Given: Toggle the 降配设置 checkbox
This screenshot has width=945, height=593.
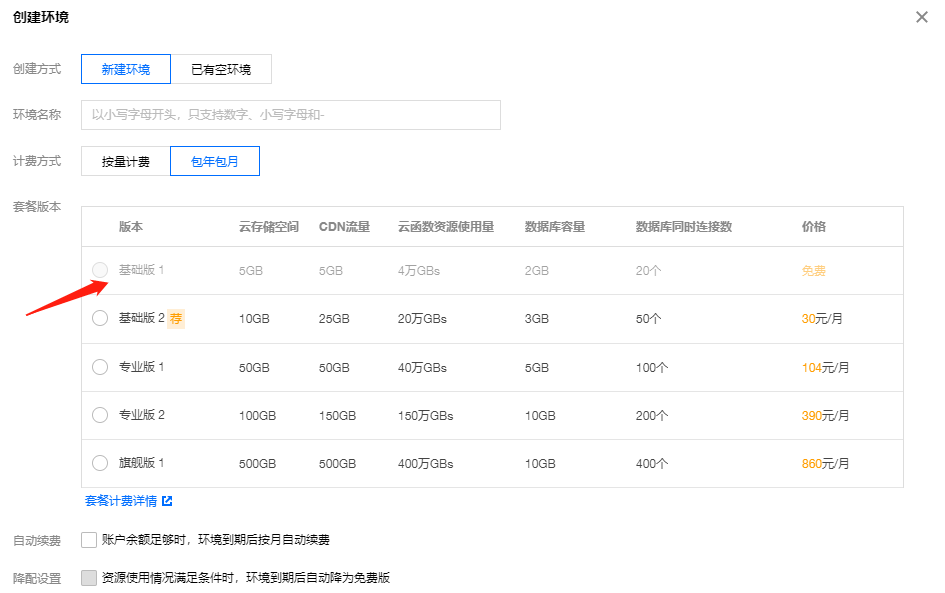Looking at the screenshot, I should pyautogui.click(x=89, y=578).
